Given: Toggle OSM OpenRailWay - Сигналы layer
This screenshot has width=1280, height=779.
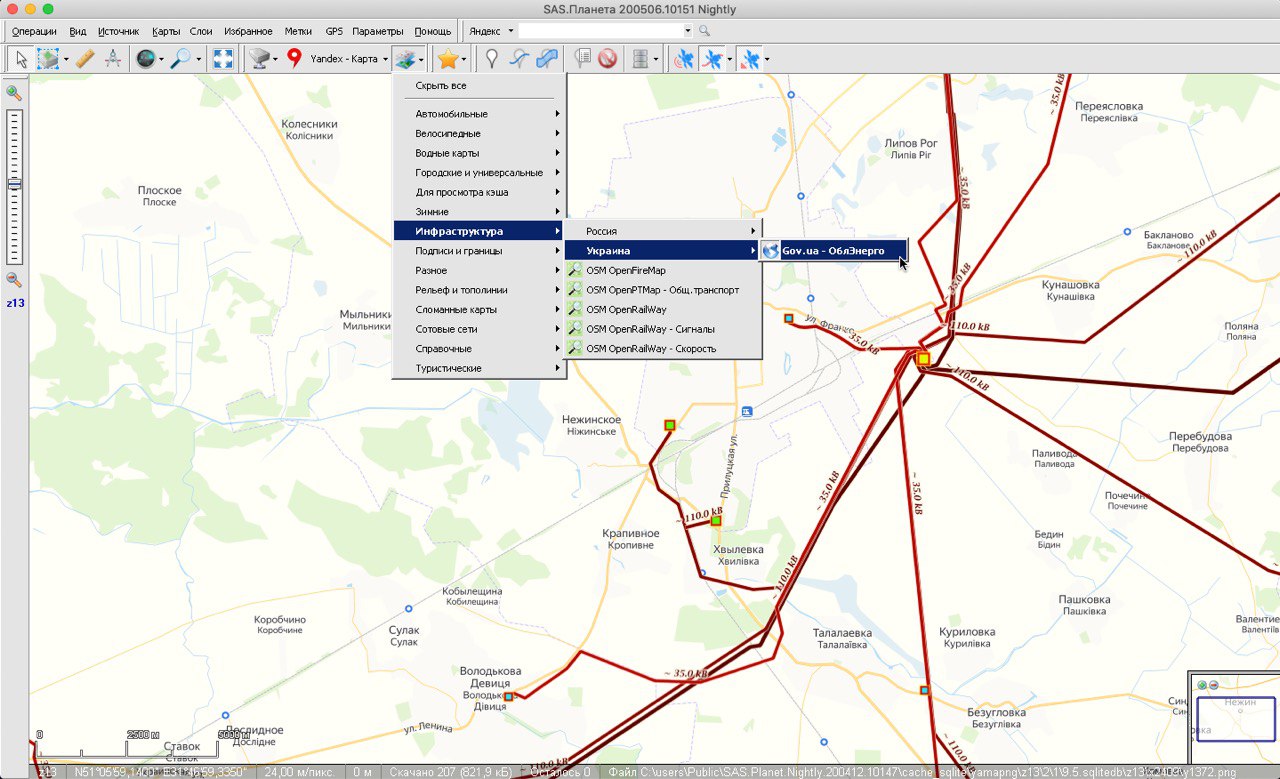Looking at the screenshot, I should 663,329.
